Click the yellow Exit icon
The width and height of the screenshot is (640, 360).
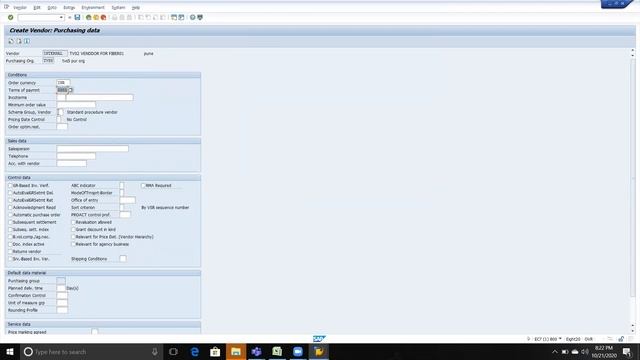coord(96,18)
